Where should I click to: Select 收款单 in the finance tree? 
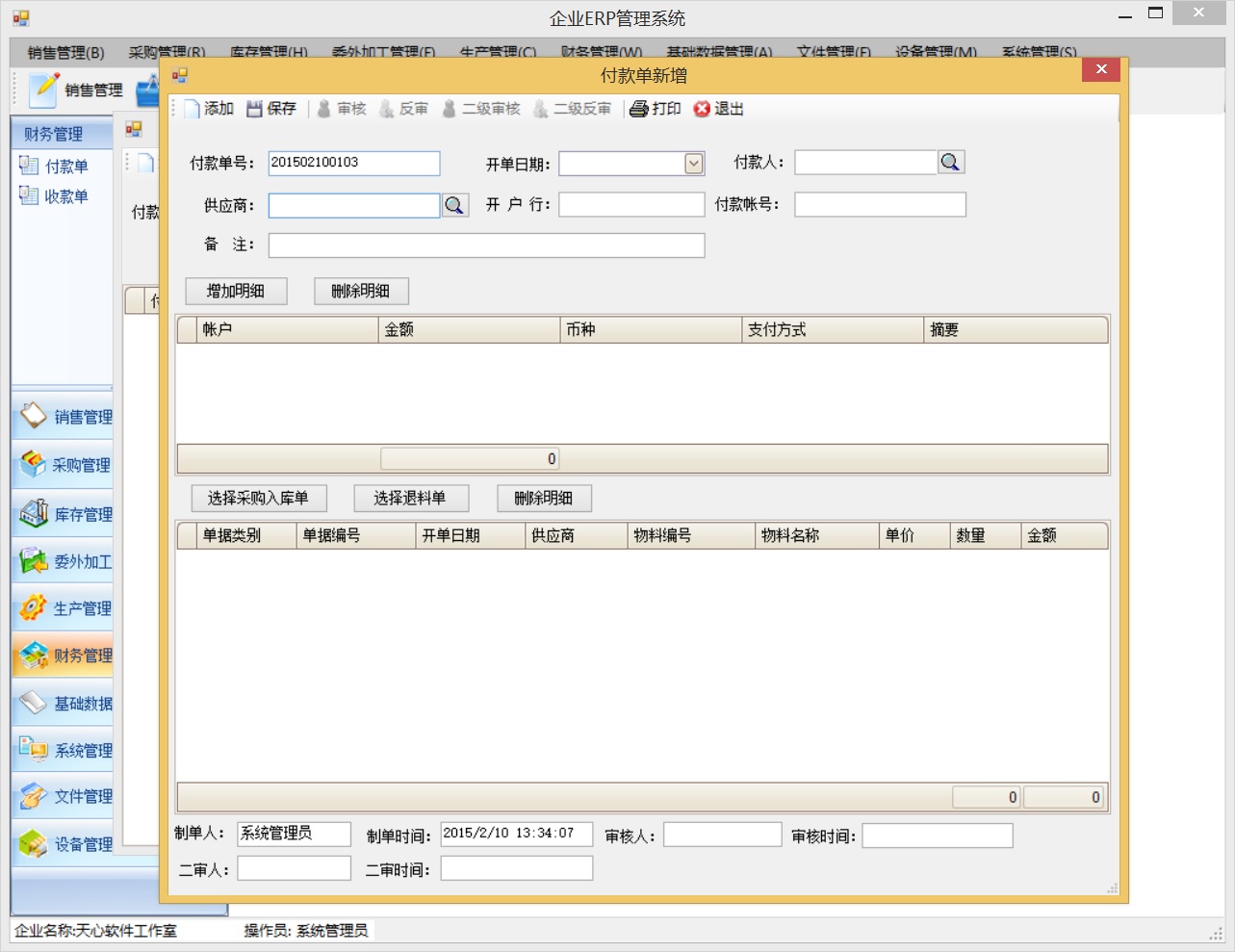tap(65, 196)
